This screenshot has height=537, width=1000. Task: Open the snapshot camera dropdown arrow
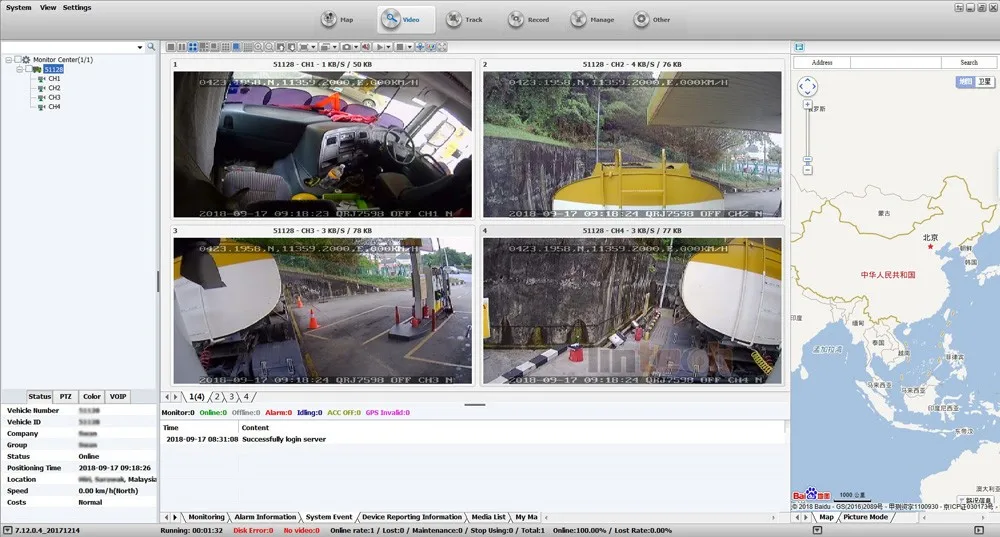click(357, 47)
